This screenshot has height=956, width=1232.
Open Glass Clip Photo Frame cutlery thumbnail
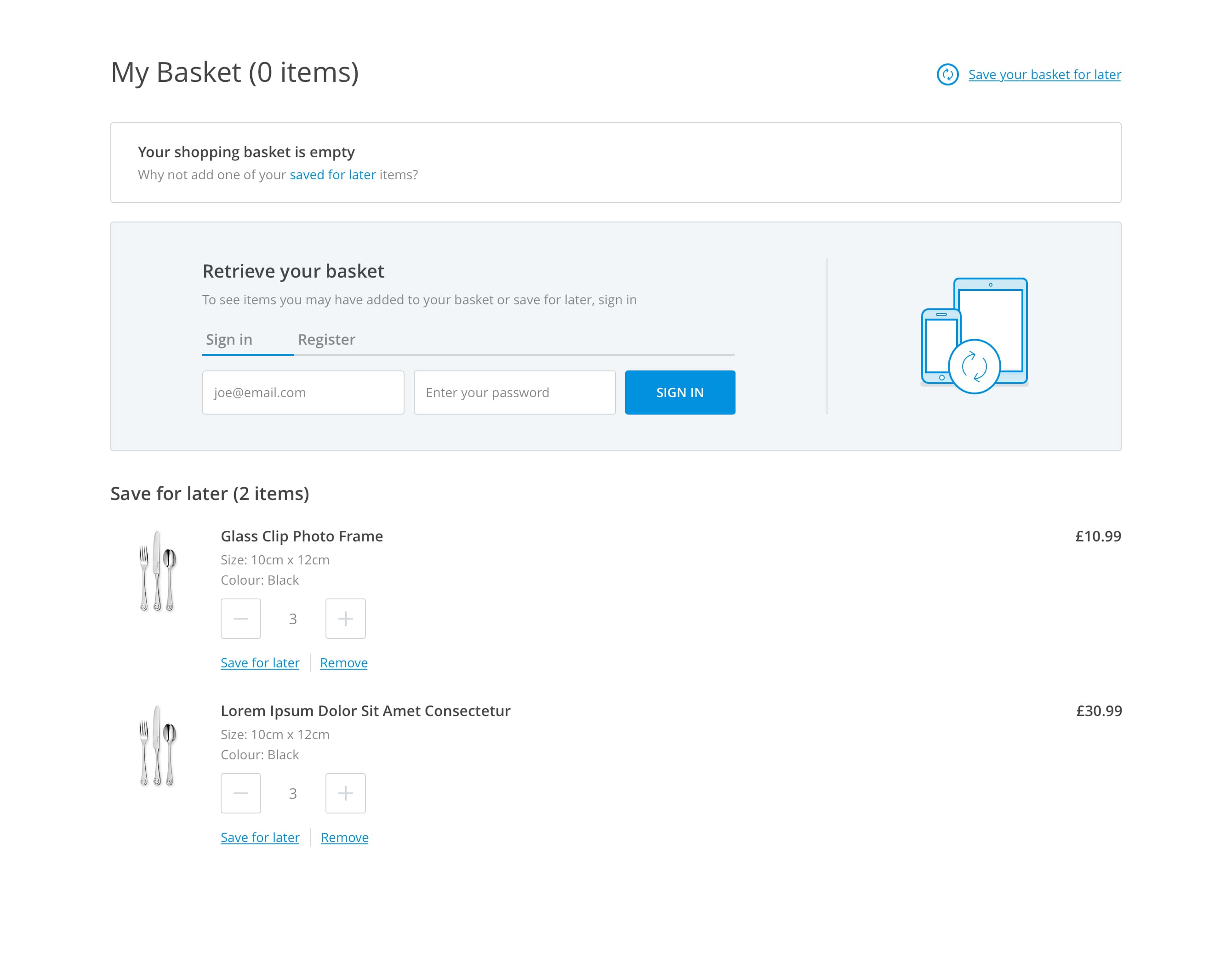157,571
